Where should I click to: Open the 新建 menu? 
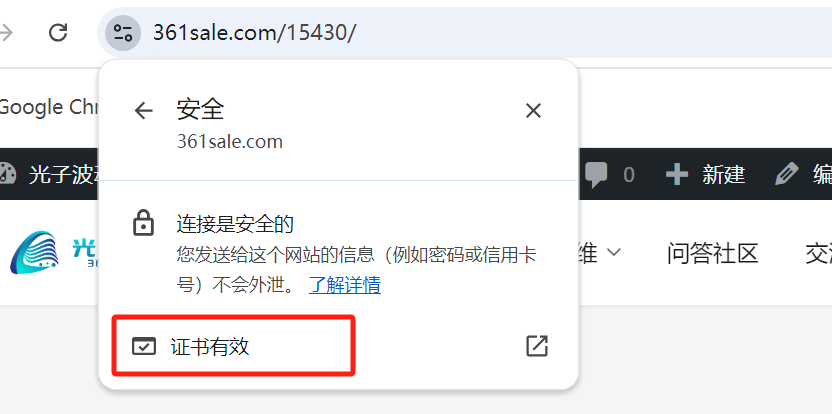click(x=706, y=174)
